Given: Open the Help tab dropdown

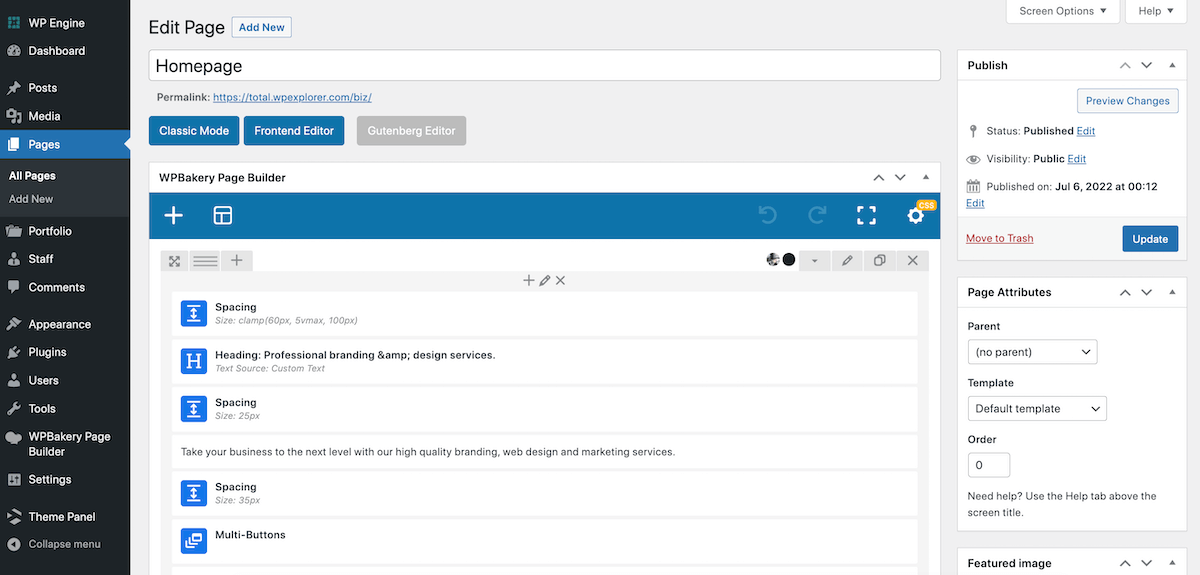Looking at the screenshot, I should (1156, 11).
